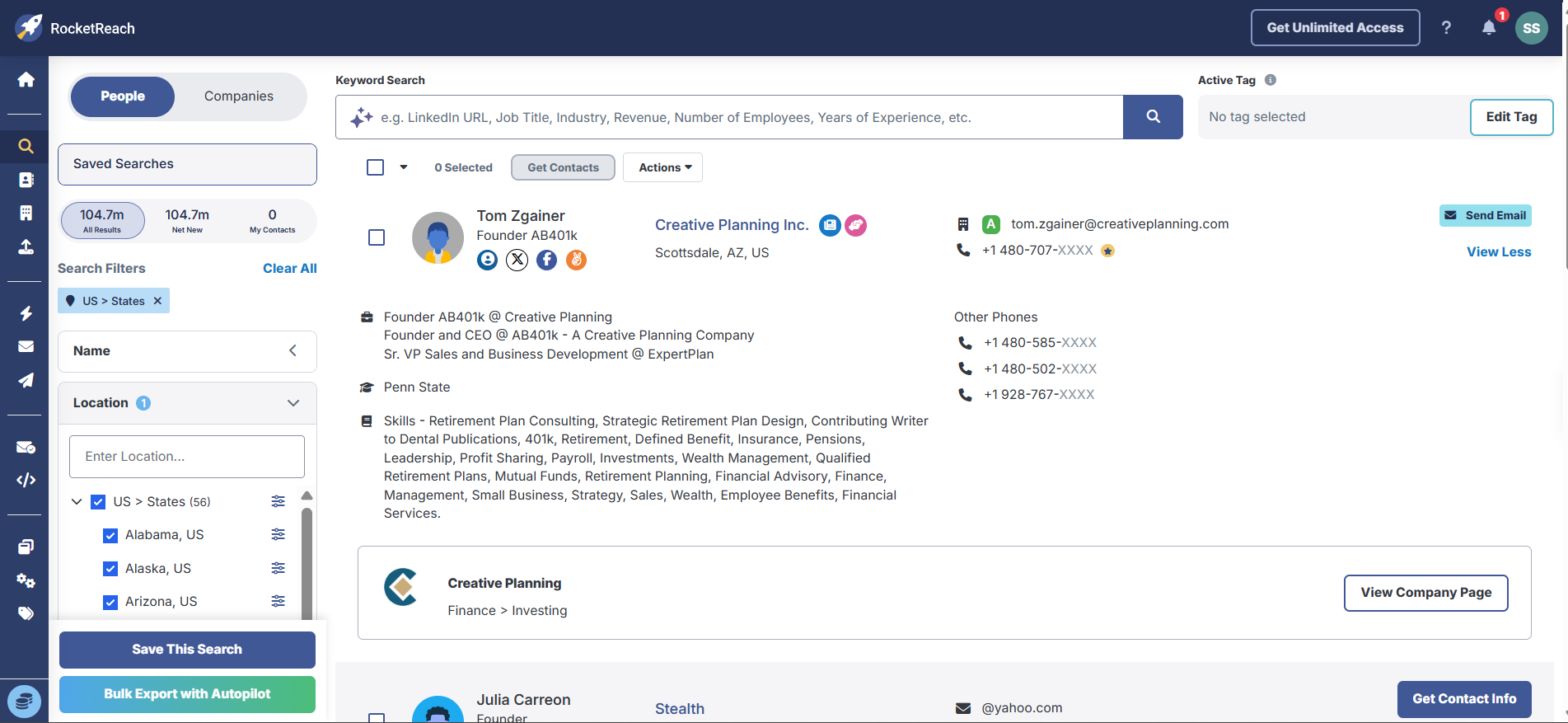Click the Get Contacts button
This screenshot has height=723, width=1568.
tap(563, 167)
